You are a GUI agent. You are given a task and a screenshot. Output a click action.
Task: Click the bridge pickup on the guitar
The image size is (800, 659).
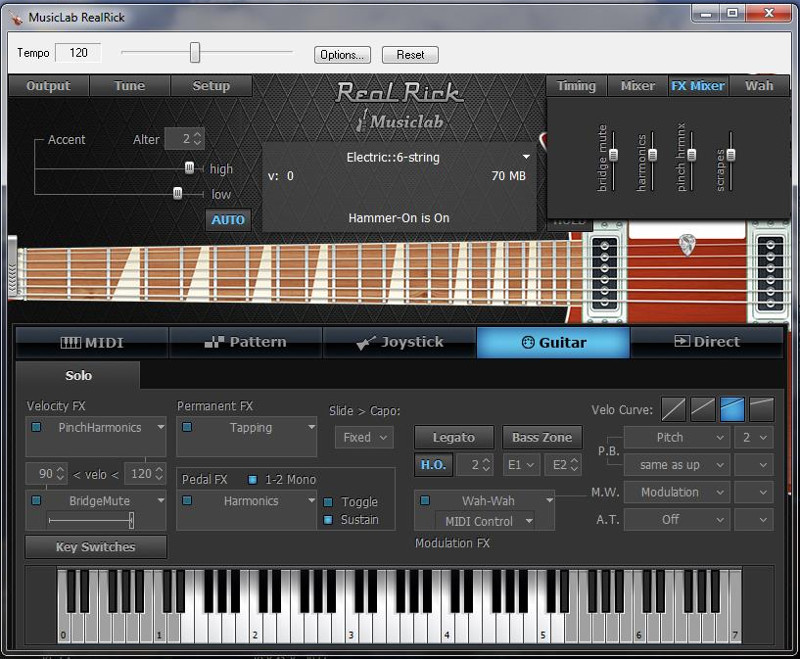tap(770, 273)
